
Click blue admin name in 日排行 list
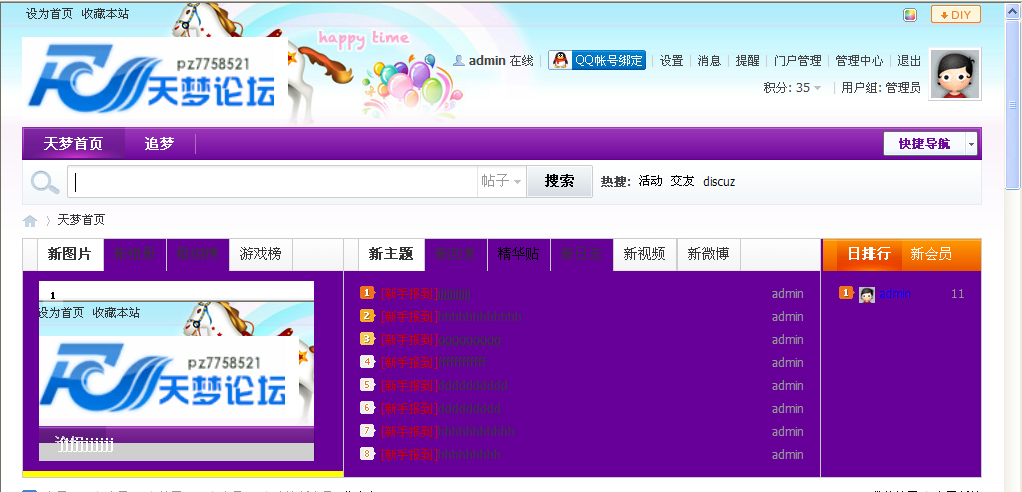[895, 294]
